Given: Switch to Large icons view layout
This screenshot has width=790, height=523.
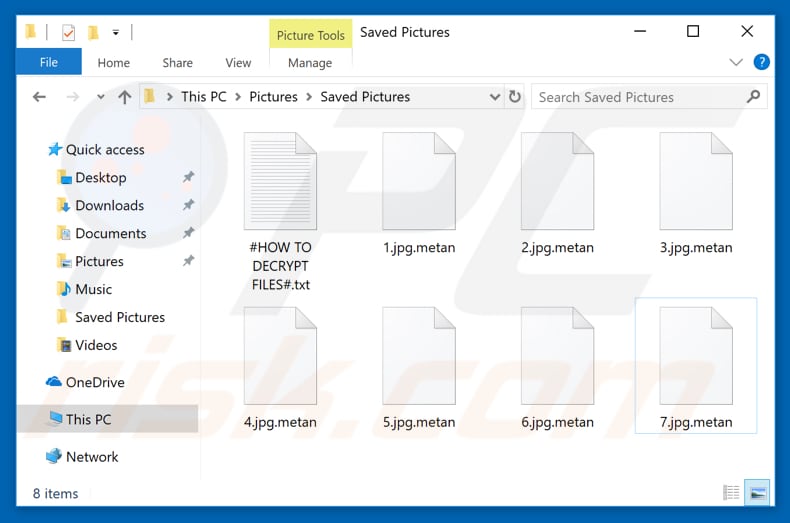Looking at the screenshot, I should (x=757, y=493).
